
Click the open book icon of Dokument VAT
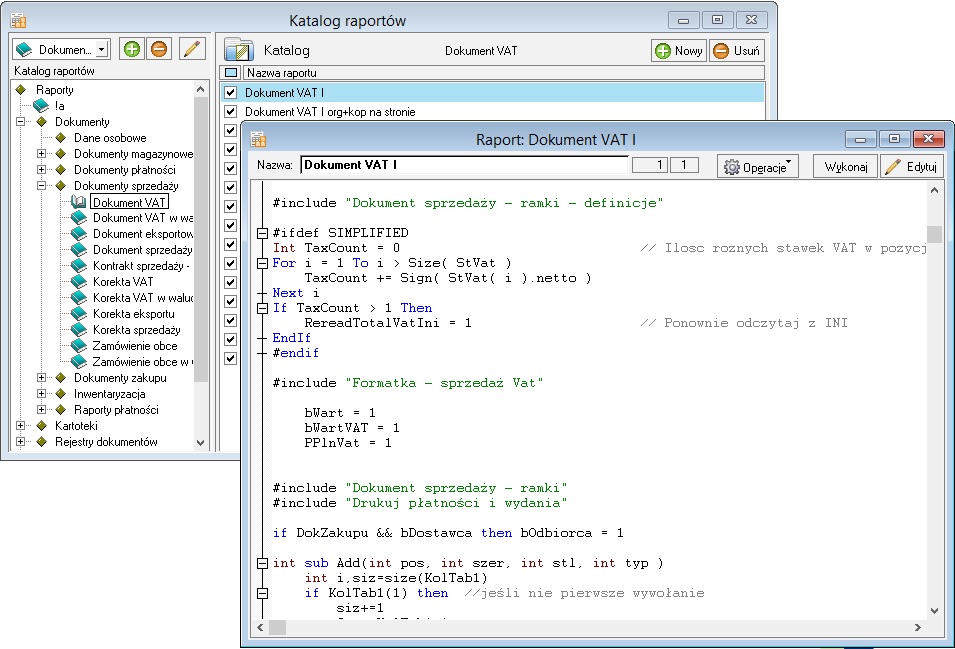[x=79, y=202]
